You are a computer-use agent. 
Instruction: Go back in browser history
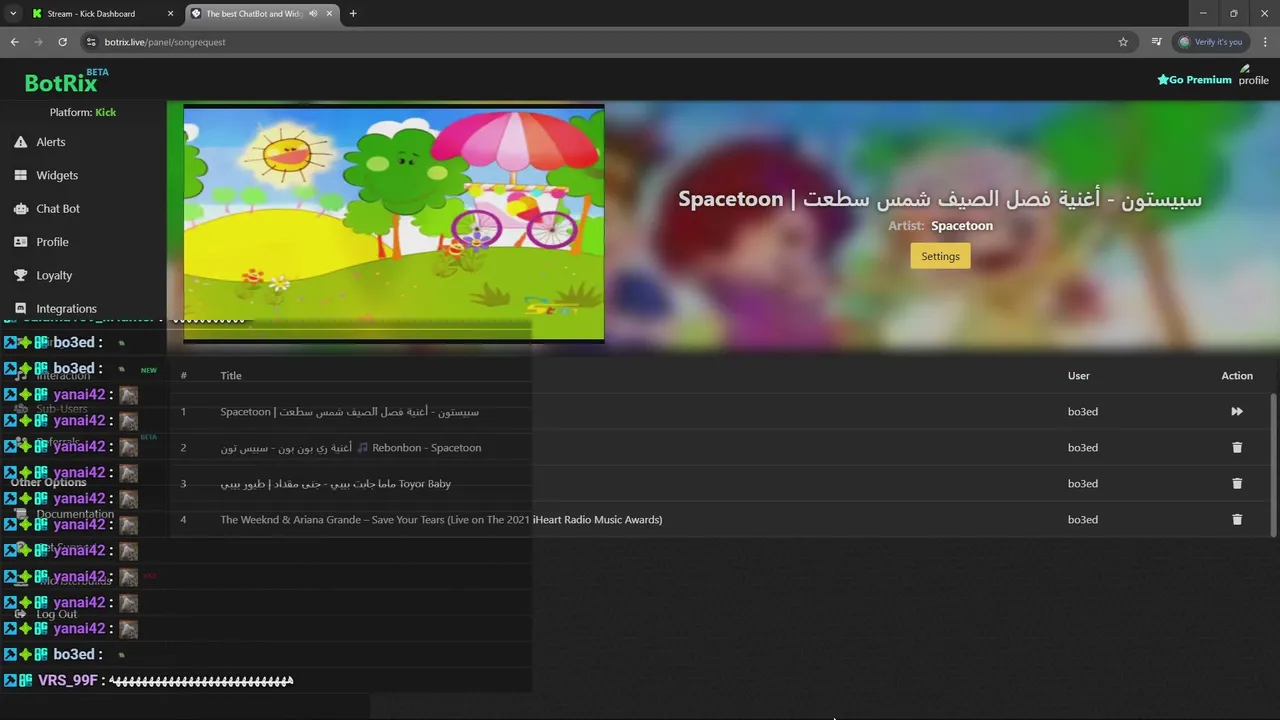pos(14,42)
